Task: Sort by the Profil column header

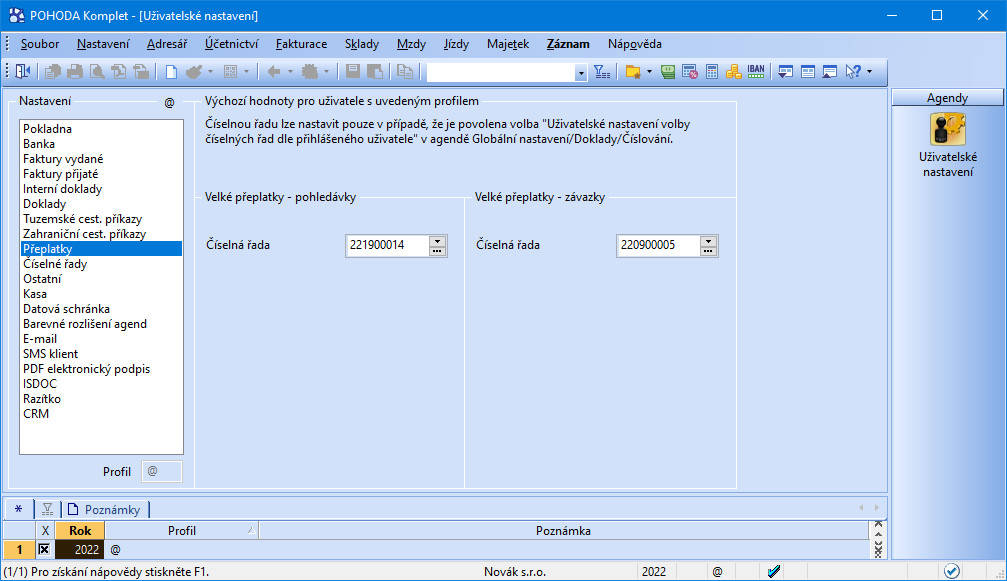Action: point(182,531)
